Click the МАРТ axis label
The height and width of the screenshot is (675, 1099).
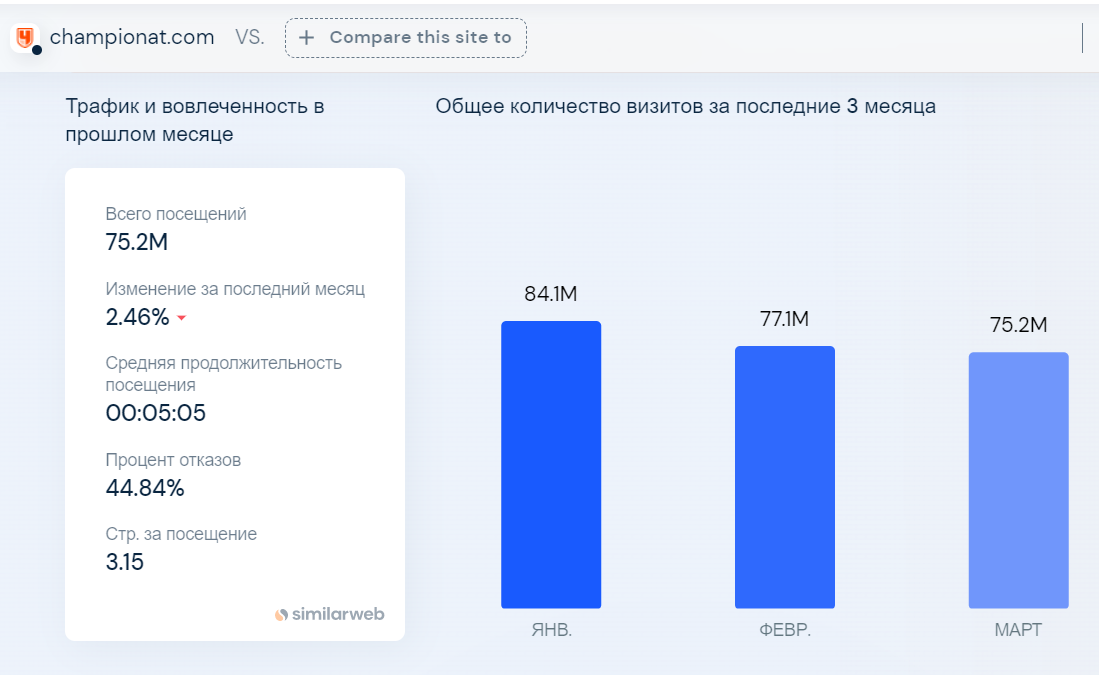coord(1018,629)
